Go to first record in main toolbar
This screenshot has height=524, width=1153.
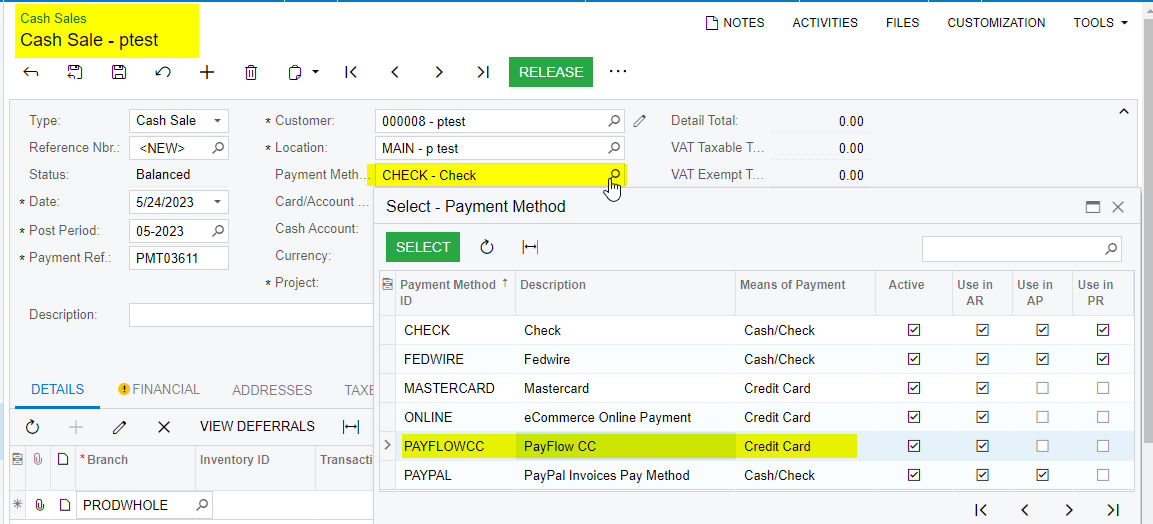[x=351, y=72]
